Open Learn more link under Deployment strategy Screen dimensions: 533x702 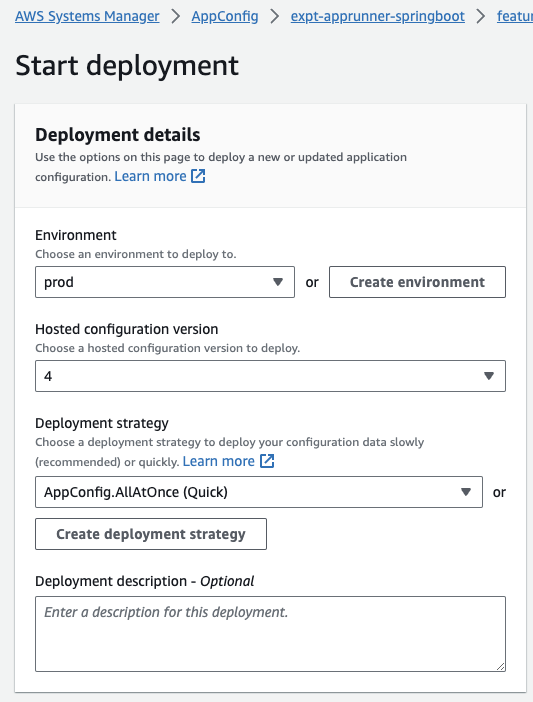218,461
